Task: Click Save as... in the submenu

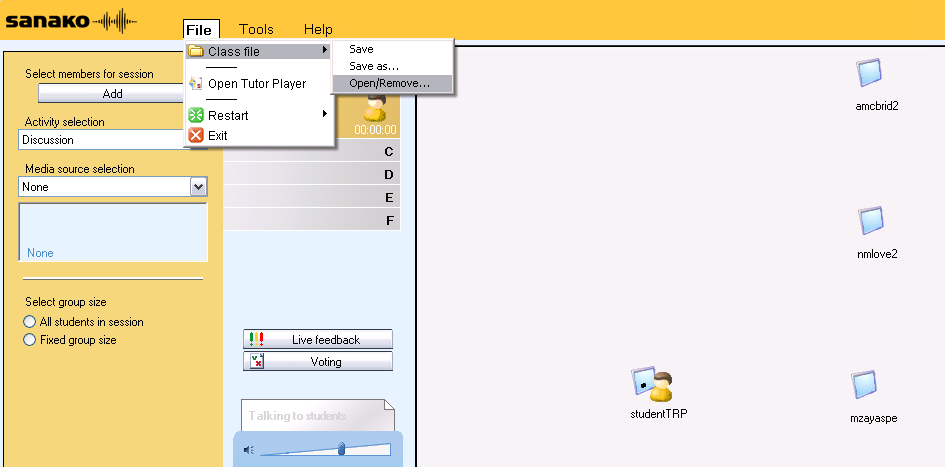Action: pos(373,66)
